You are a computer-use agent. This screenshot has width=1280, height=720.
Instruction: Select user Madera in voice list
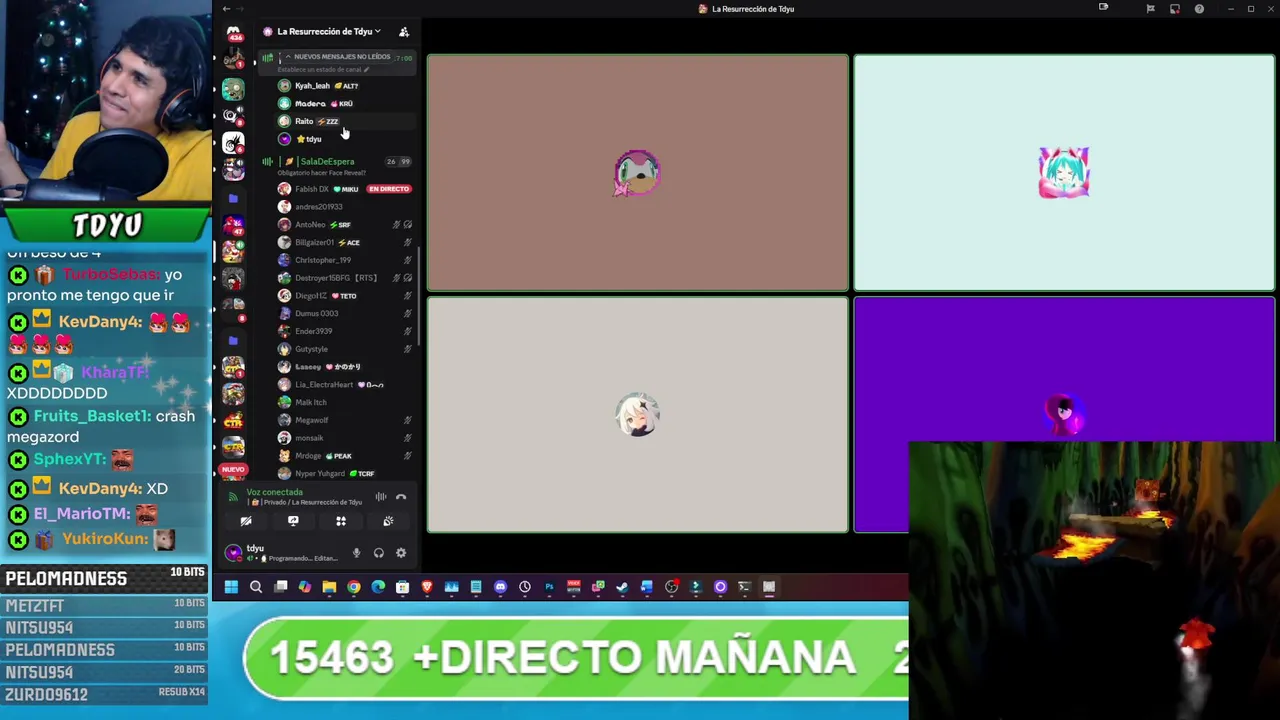click(x=310, y=104)
